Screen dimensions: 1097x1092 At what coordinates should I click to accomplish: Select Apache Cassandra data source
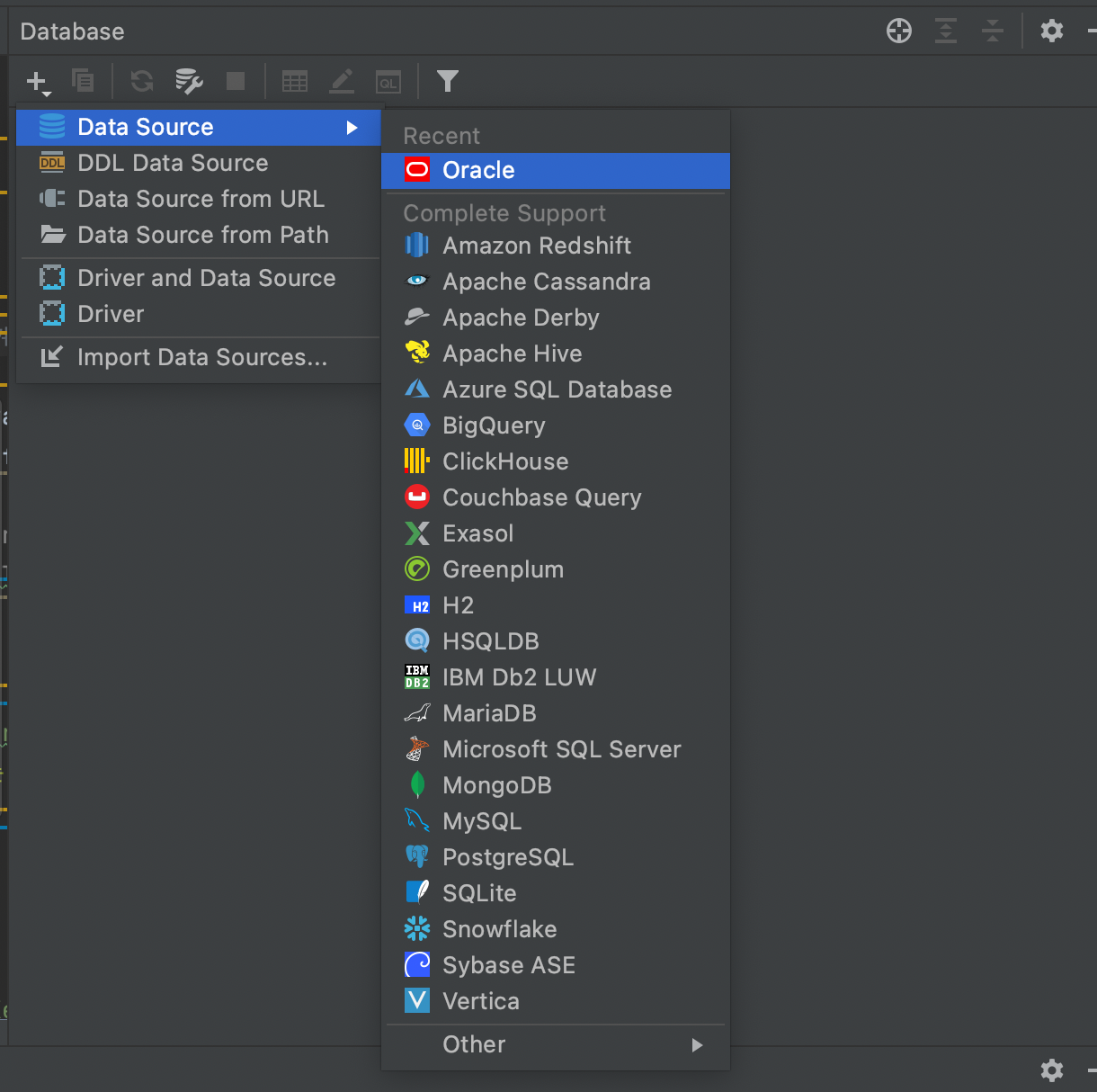[556, 282]
